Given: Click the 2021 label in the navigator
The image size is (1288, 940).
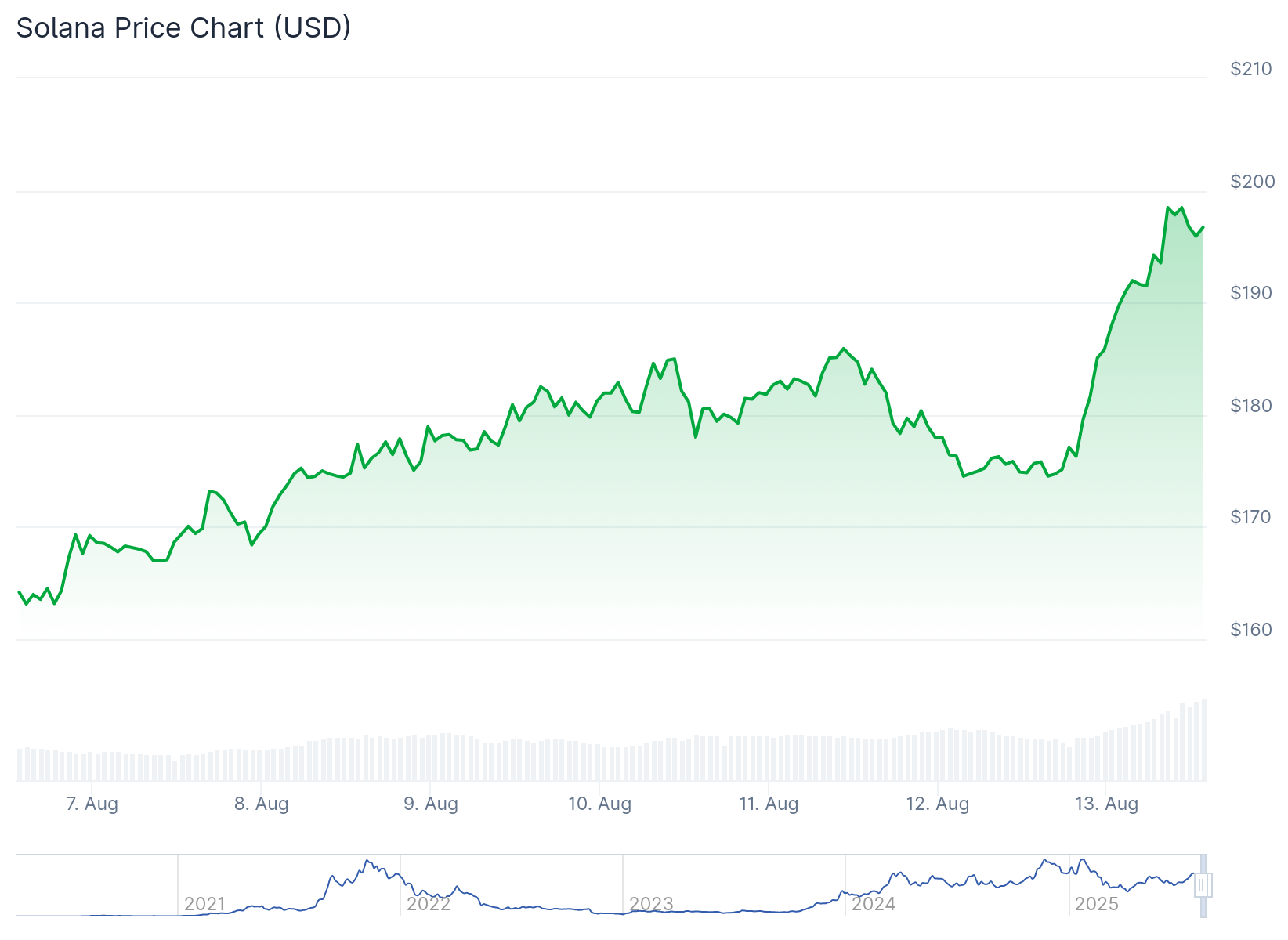Looking at the screenshot, I should 204,904.
